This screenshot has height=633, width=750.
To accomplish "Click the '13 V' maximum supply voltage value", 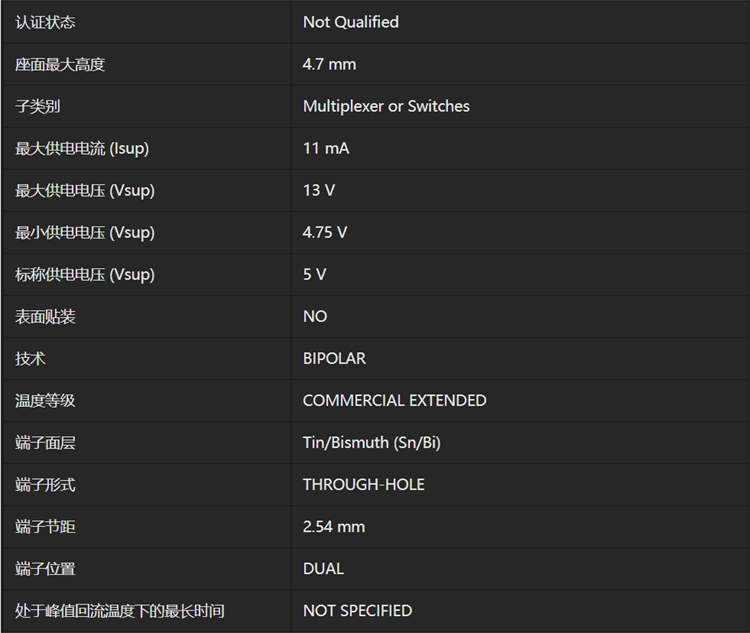I will click(318, 190).
